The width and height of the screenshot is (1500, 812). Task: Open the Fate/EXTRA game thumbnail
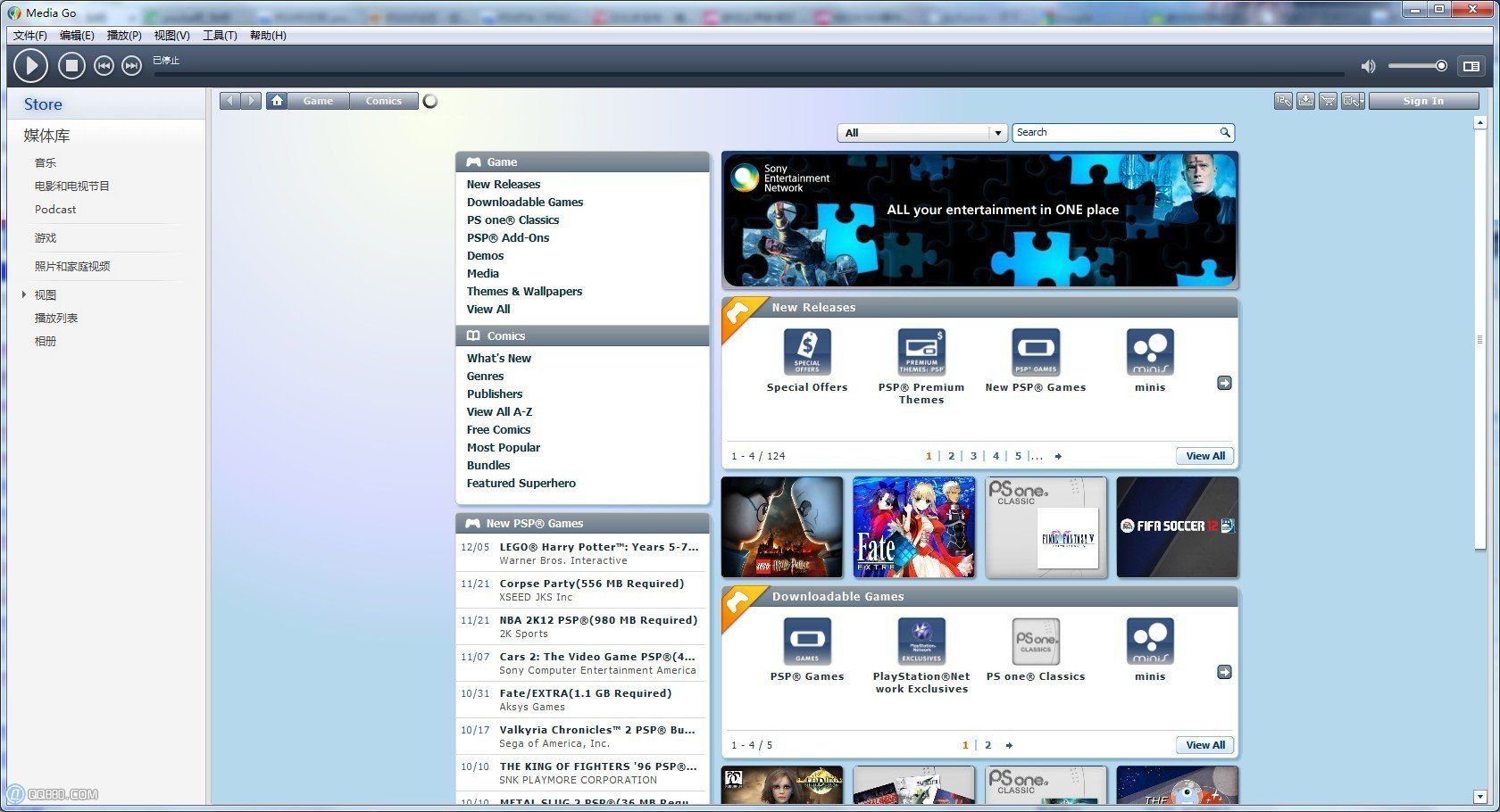point(914,526)
